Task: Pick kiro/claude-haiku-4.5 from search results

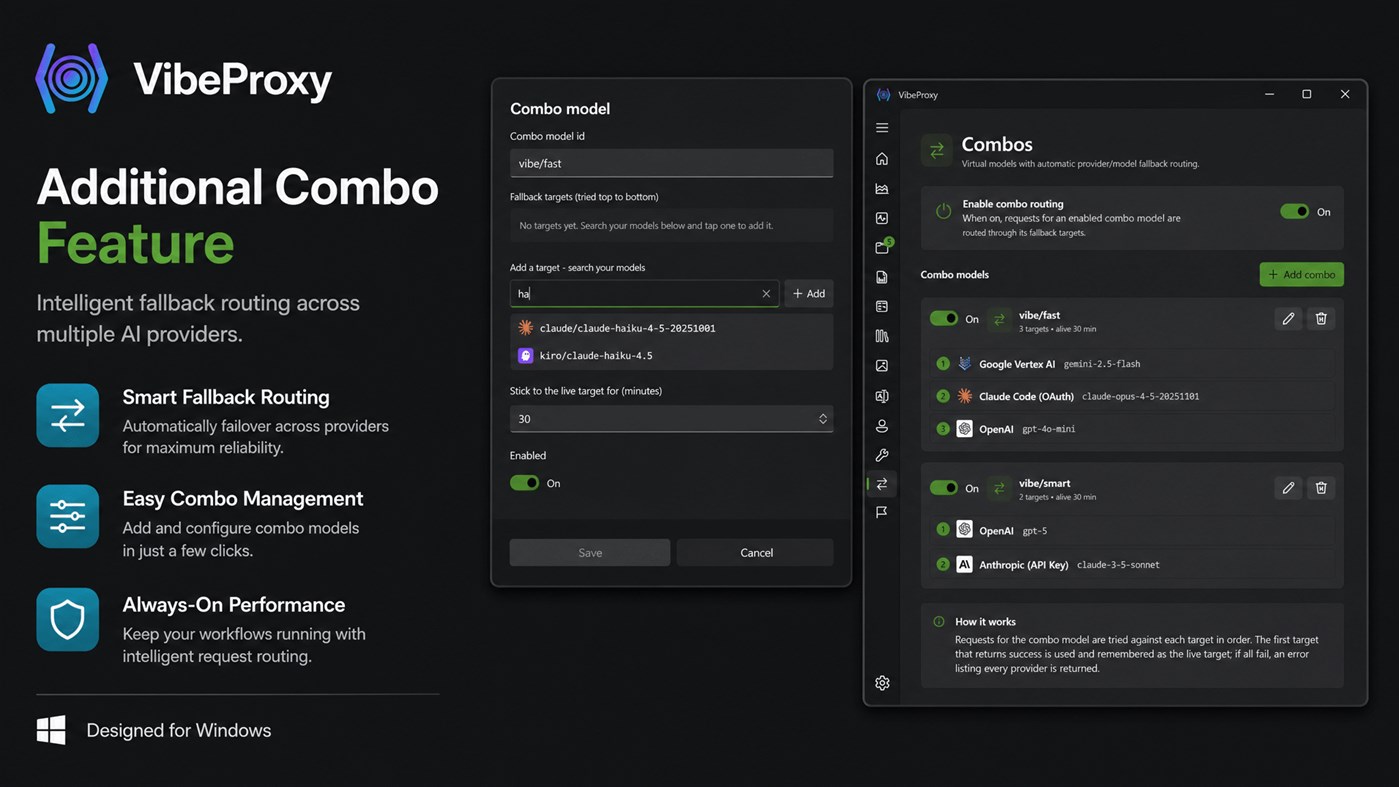Action: click(x=671, y=356)
